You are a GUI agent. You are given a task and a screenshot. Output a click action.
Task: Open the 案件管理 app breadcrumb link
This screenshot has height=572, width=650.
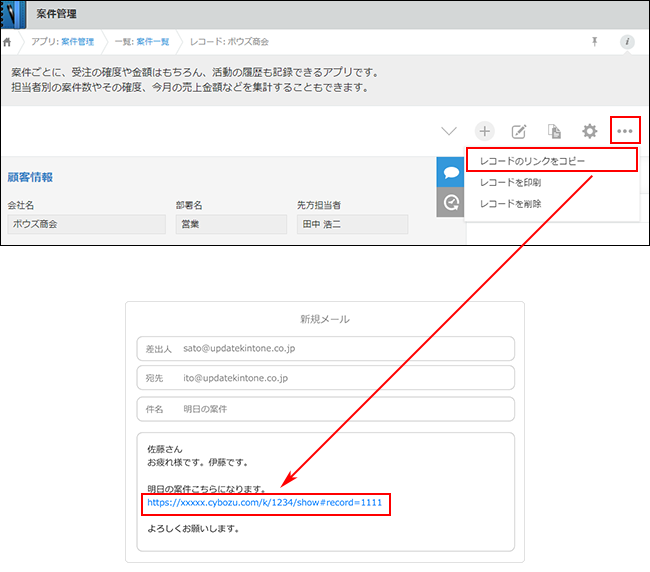coord(78,41)
